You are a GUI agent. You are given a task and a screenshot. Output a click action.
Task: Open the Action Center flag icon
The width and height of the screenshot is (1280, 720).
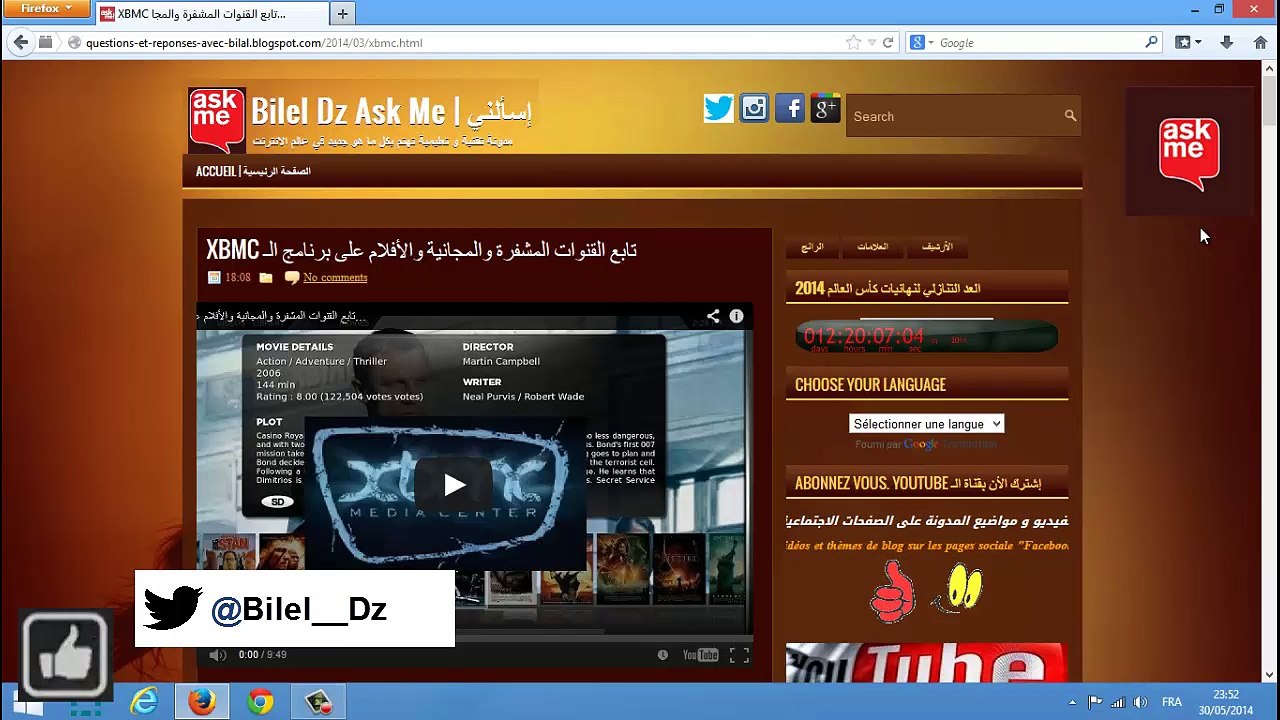1094,702
